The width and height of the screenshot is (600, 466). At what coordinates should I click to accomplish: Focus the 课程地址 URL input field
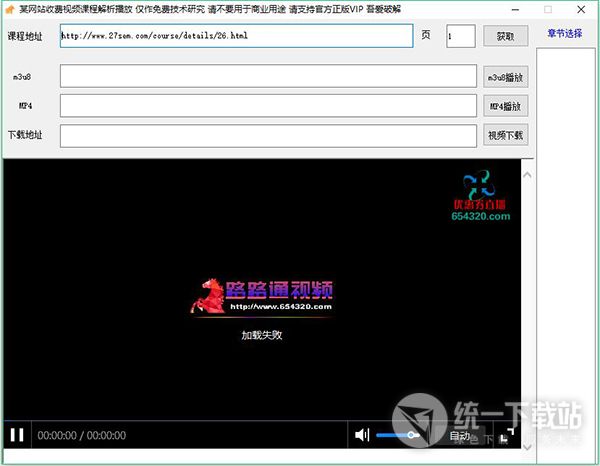tap(235, 36)
